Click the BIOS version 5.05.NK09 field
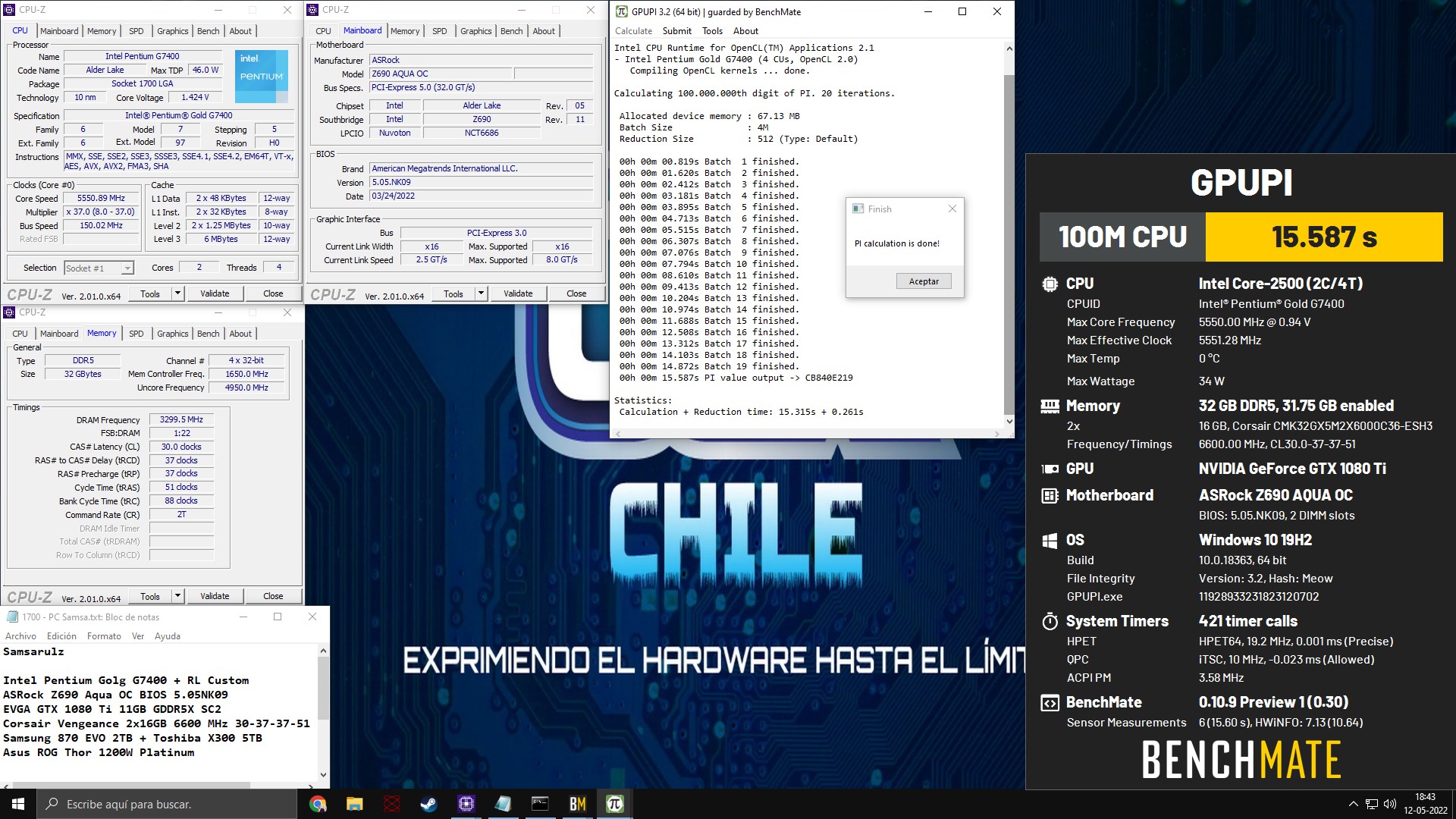 click(x=481, y=183)
